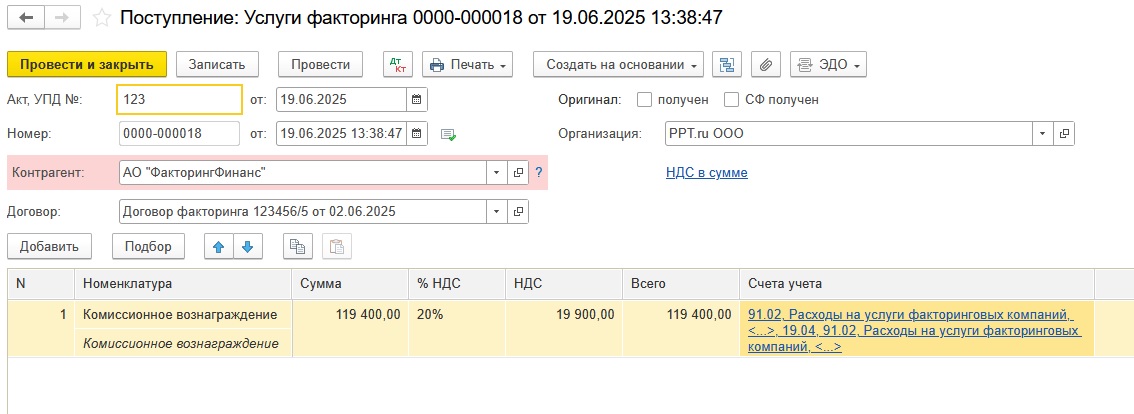Go back with the left arrow
Screen dimensions: 1134x414
[x=25, y=18]
